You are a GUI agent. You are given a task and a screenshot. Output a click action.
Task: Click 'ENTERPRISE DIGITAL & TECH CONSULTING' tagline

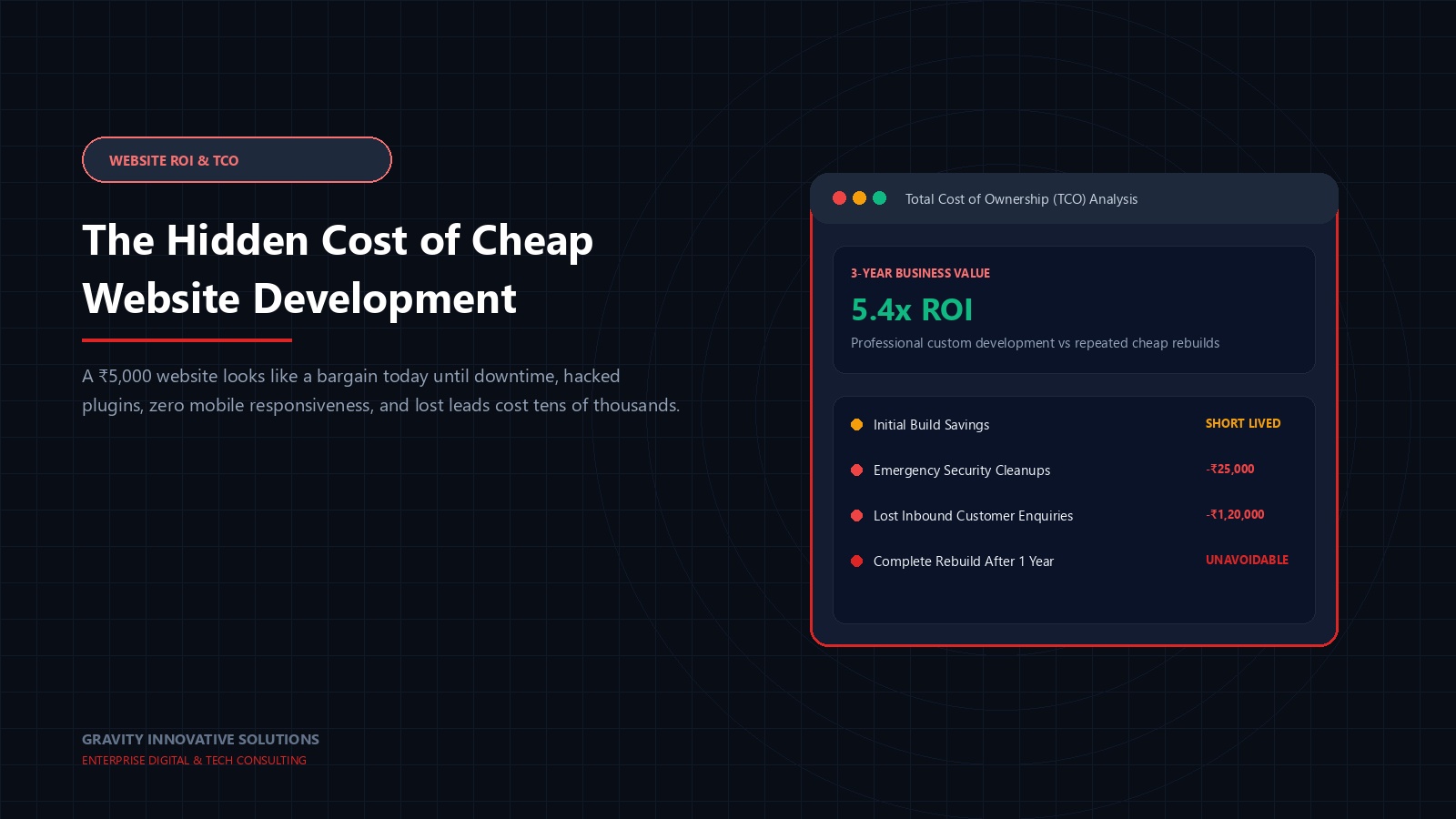194,761
